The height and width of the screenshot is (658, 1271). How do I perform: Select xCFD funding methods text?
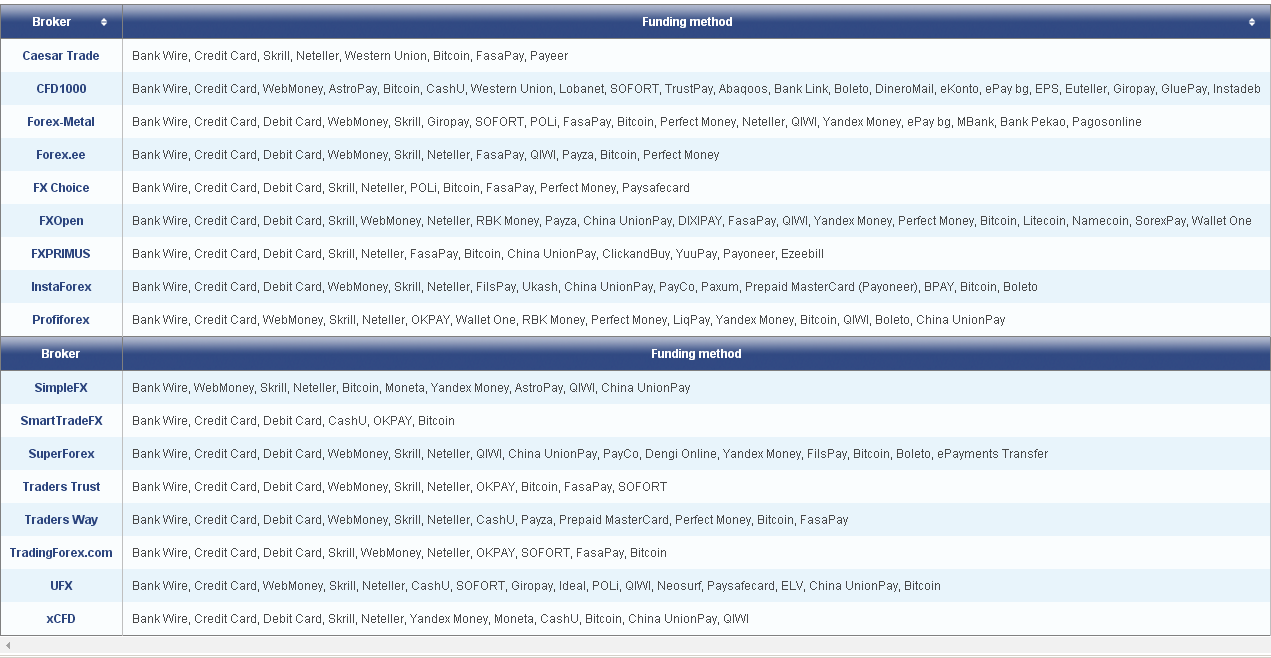(440, 619)
